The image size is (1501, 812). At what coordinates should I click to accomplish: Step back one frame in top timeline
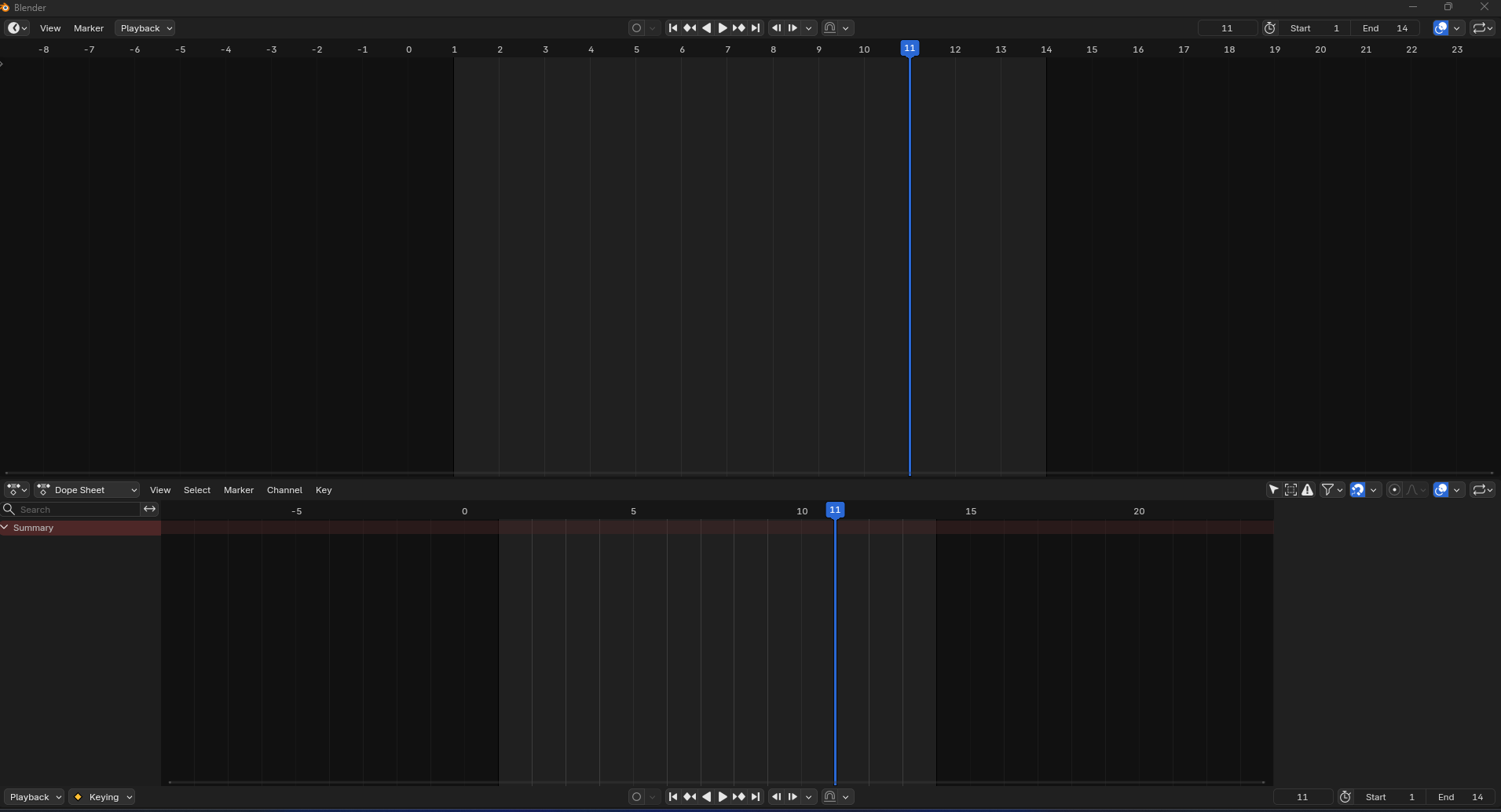tap(776, 28)
